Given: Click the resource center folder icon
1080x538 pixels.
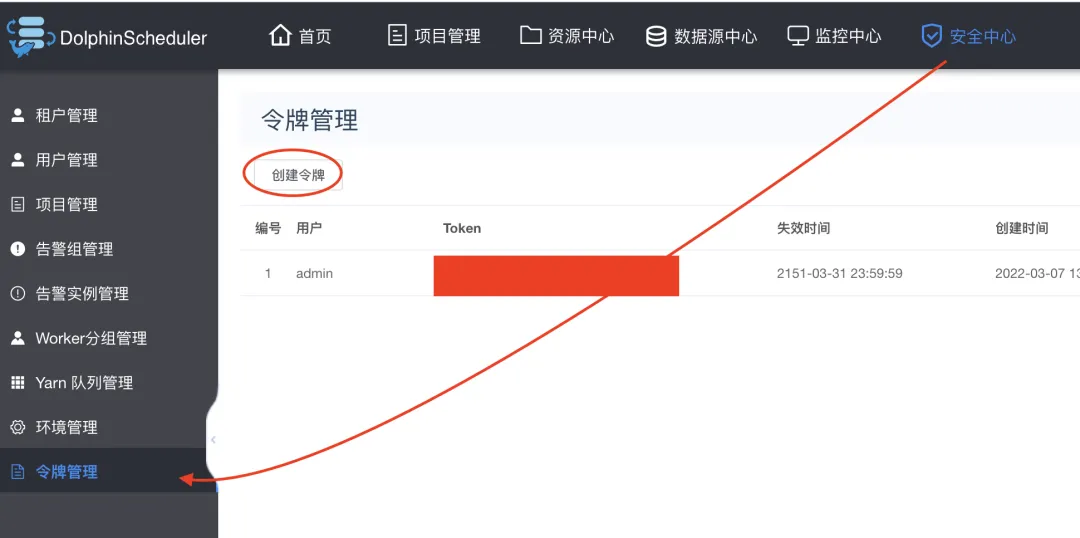Looking at the screenshot, I should tap(530, 35).
